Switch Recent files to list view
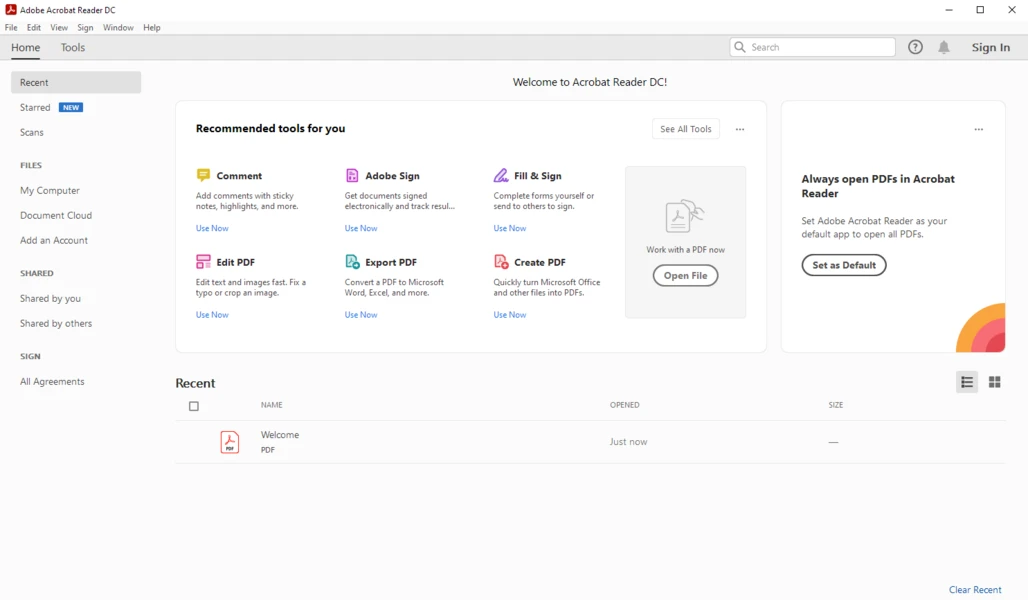This screenshot has height=600, width=1028. (967, 382)
